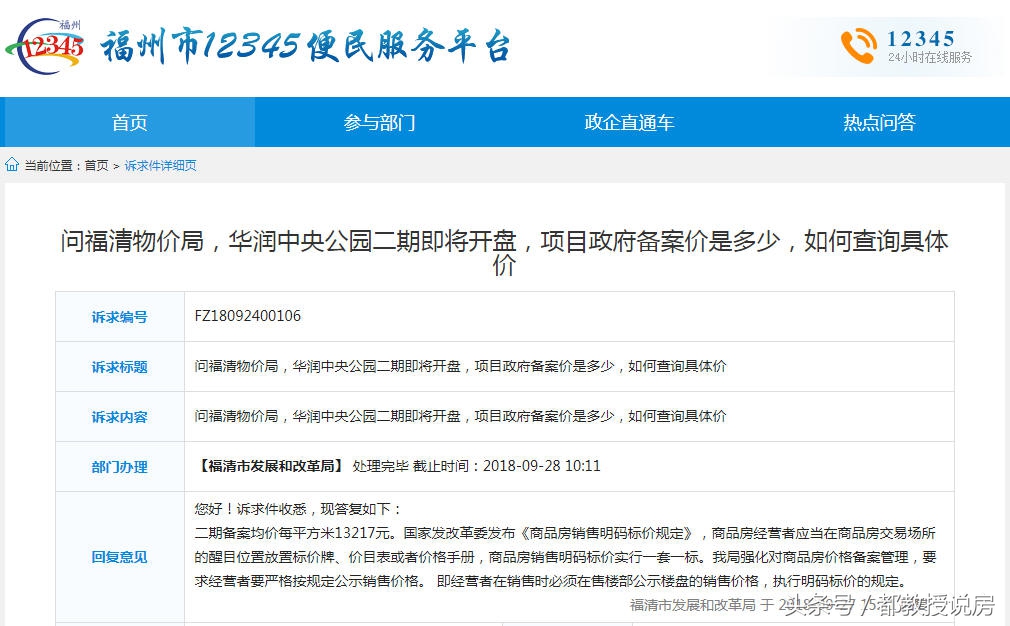
Task: Switch to the 首页 navigation tab
Action: click(x=128, y=122)
